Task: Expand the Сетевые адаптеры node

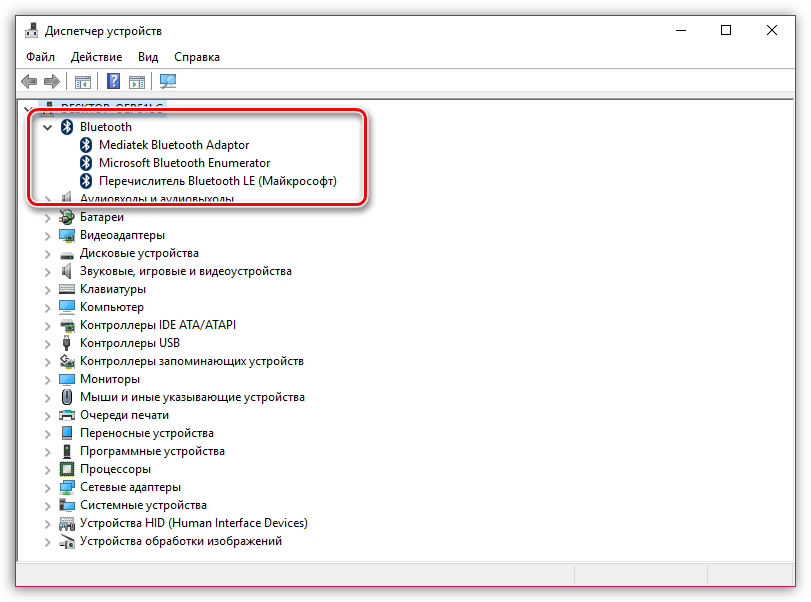Action: [47, 487]
